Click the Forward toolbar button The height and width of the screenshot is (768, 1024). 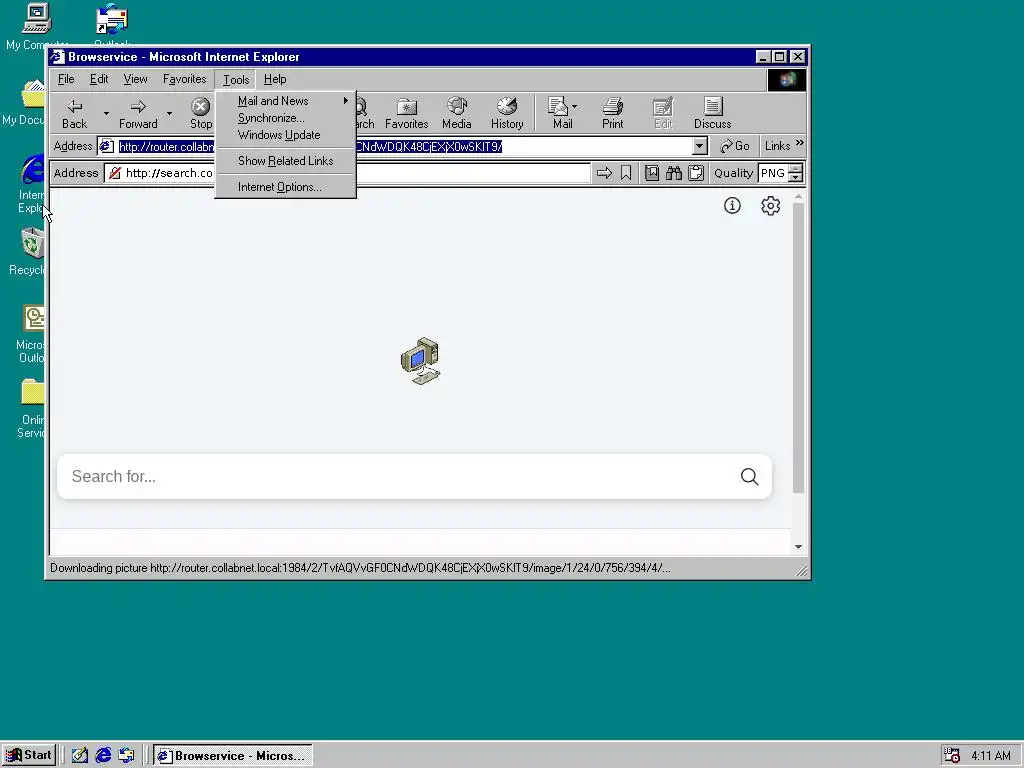pos(138,113)
